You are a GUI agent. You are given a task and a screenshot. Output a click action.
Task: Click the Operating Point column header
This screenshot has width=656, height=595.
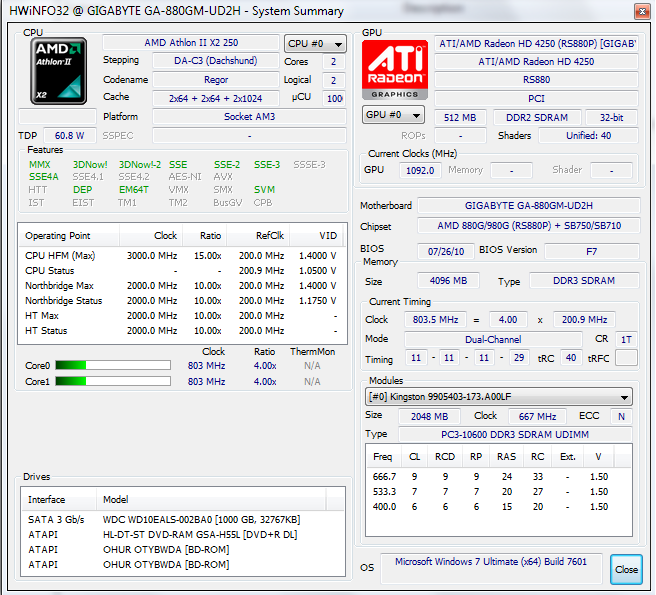click(69, 236)
